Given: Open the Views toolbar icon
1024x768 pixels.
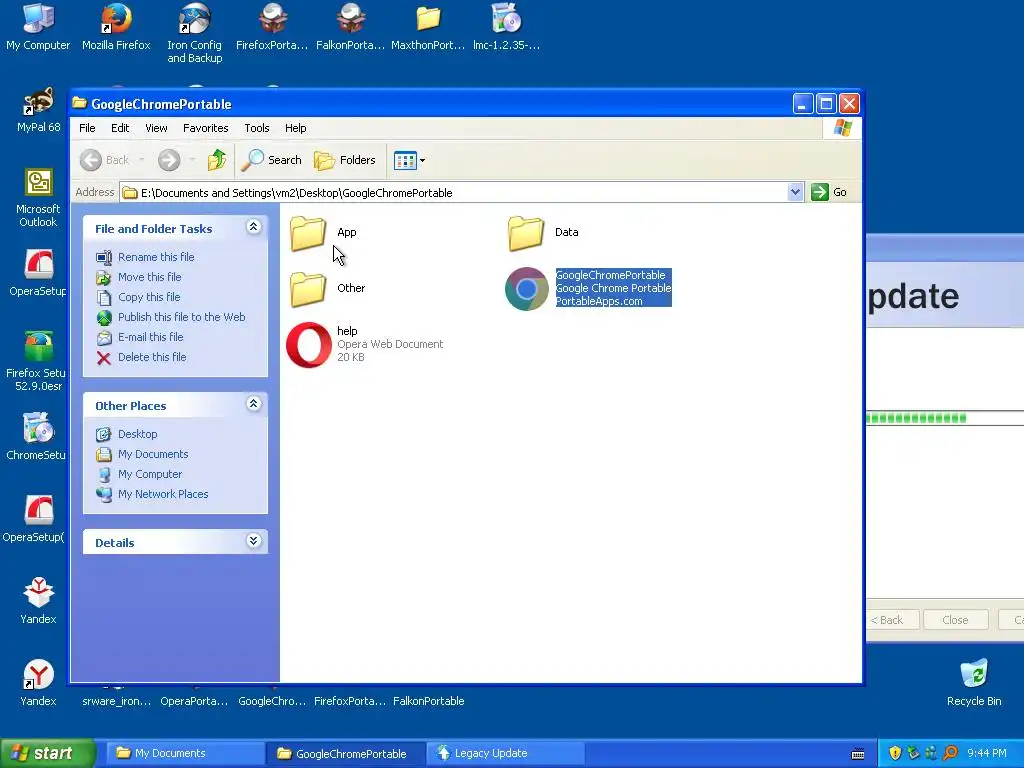Looking at the screenshot, I should (405, 160).
